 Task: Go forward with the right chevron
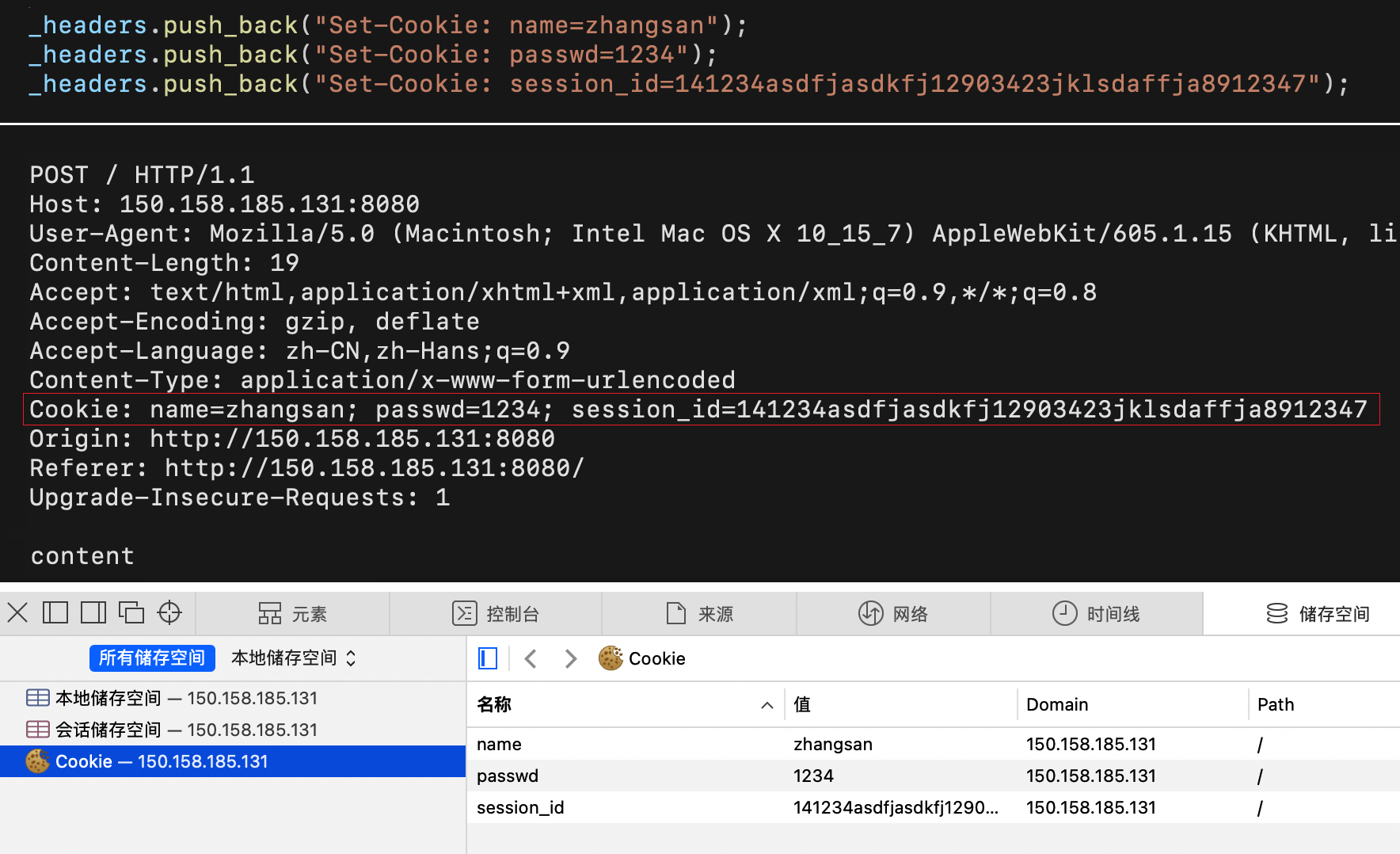pos(570,658)
